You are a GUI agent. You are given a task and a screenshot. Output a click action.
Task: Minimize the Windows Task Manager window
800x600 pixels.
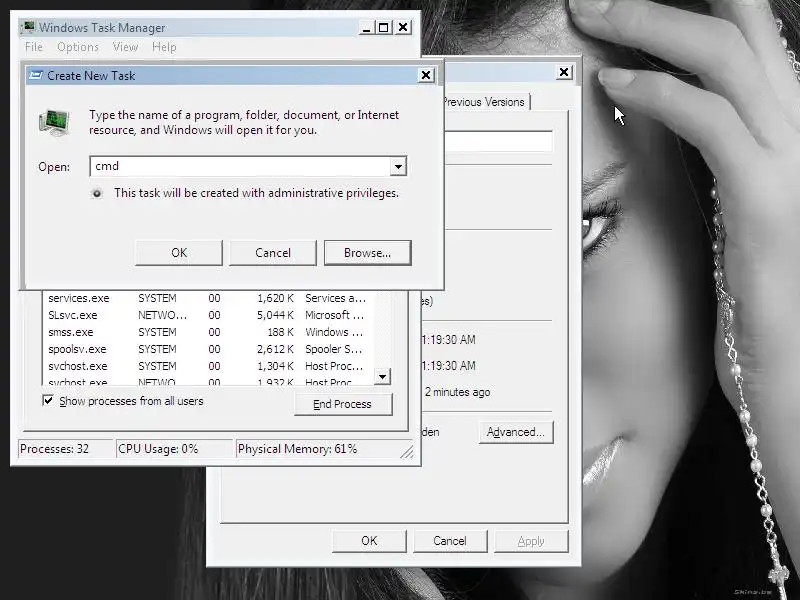(x=366, y=28)
